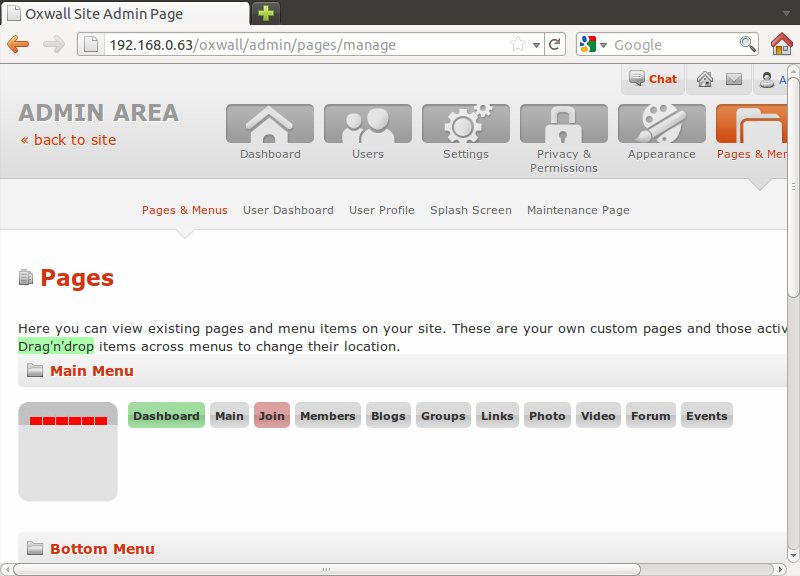The height and width of the screenshot is (576, 800).
Task: Click the Dashboard menu item tag
Action: (x=166, y=415)
